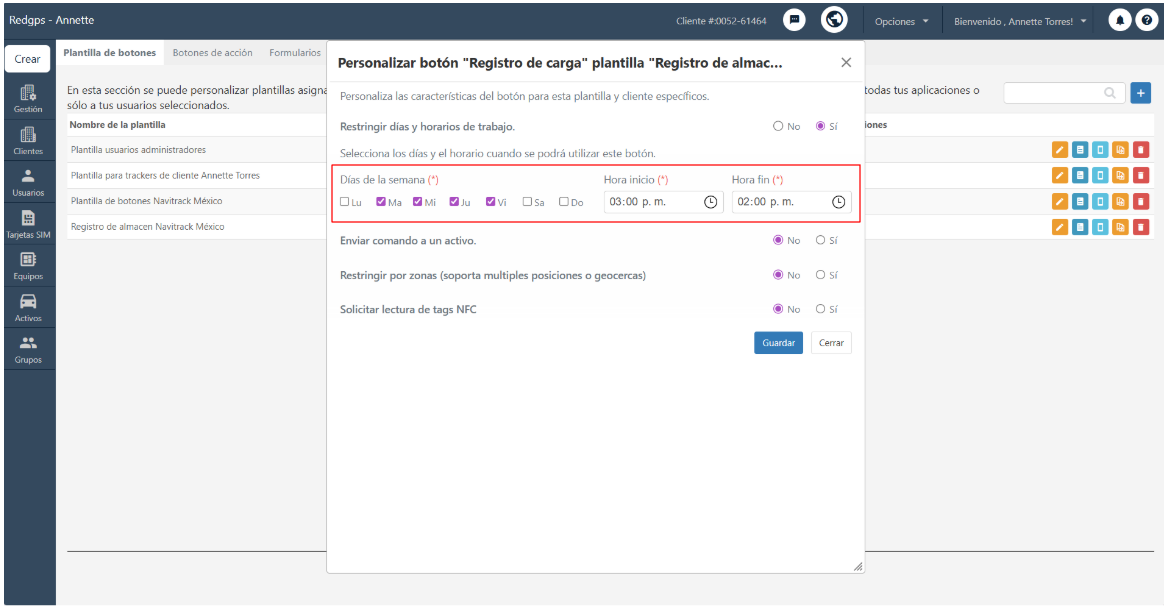This screenshot has height=609, width=1172.
Task: Select No for Restringir días y horarios
Action: coord(778,126)
